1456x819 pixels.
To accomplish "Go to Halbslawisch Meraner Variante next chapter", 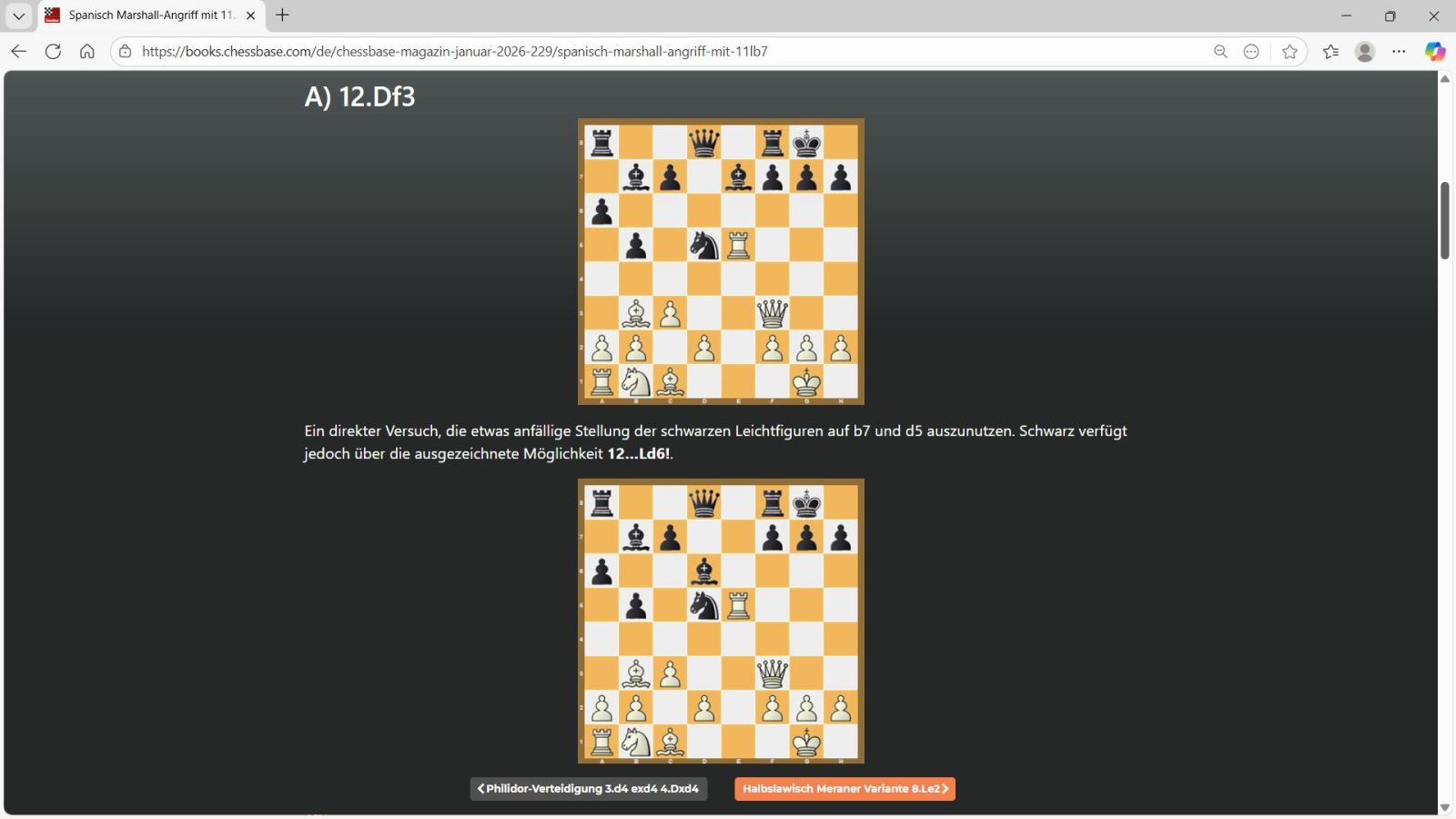I will click(x=845, y=789).
